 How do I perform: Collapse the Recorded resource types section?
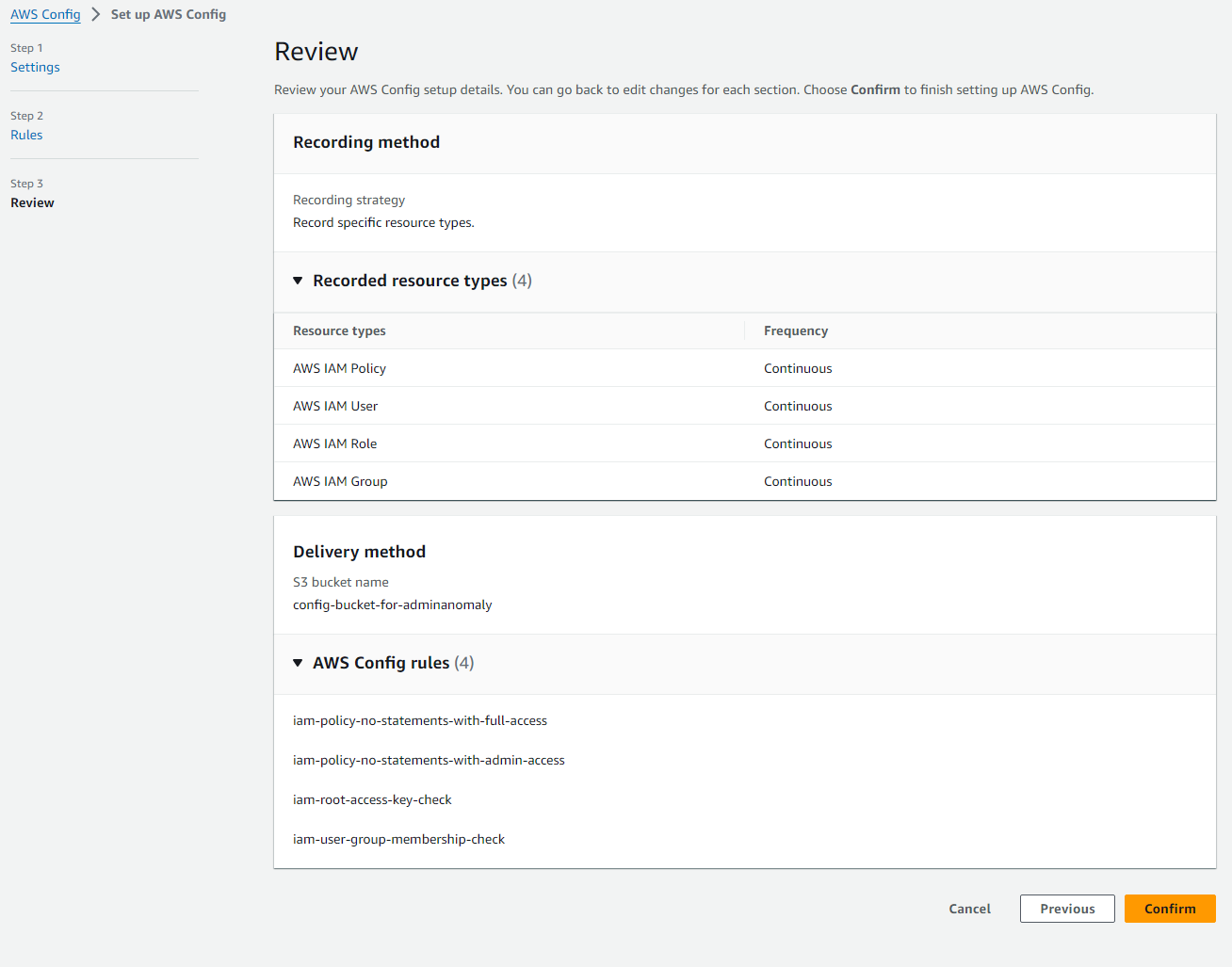299,281
